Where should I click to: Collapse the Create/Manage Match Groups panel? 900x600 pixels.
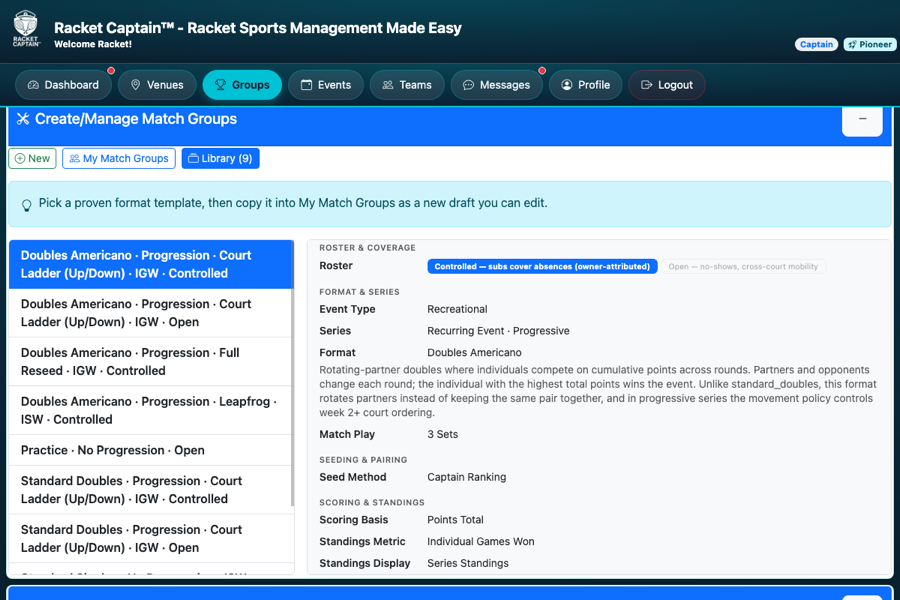coord(862,119)
